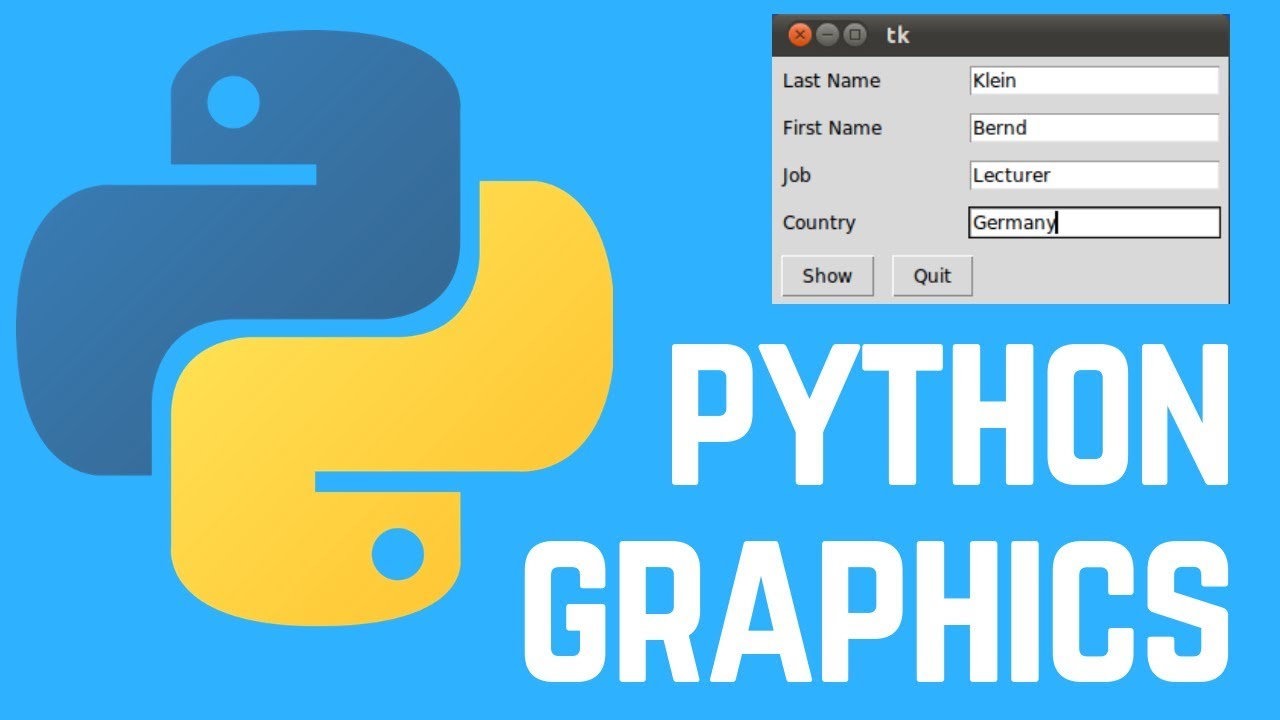
Task: Click the Show button
Action: coord(827,276)
